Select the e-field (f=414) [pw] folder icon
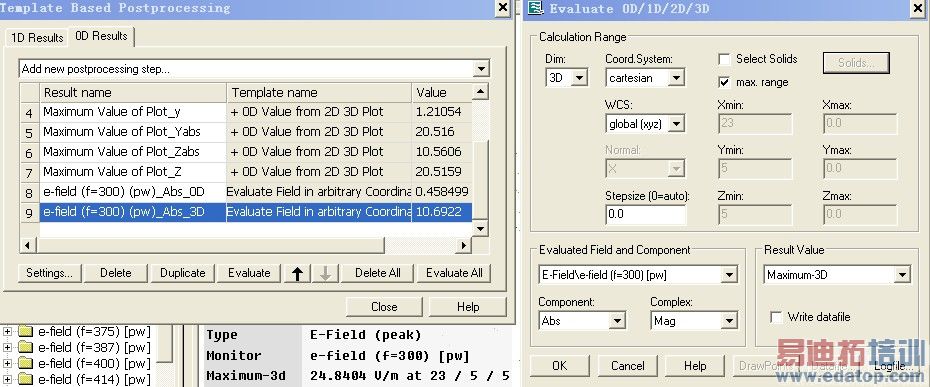The image size is (930, 387). pyautogui.click(x=26, y=379)
